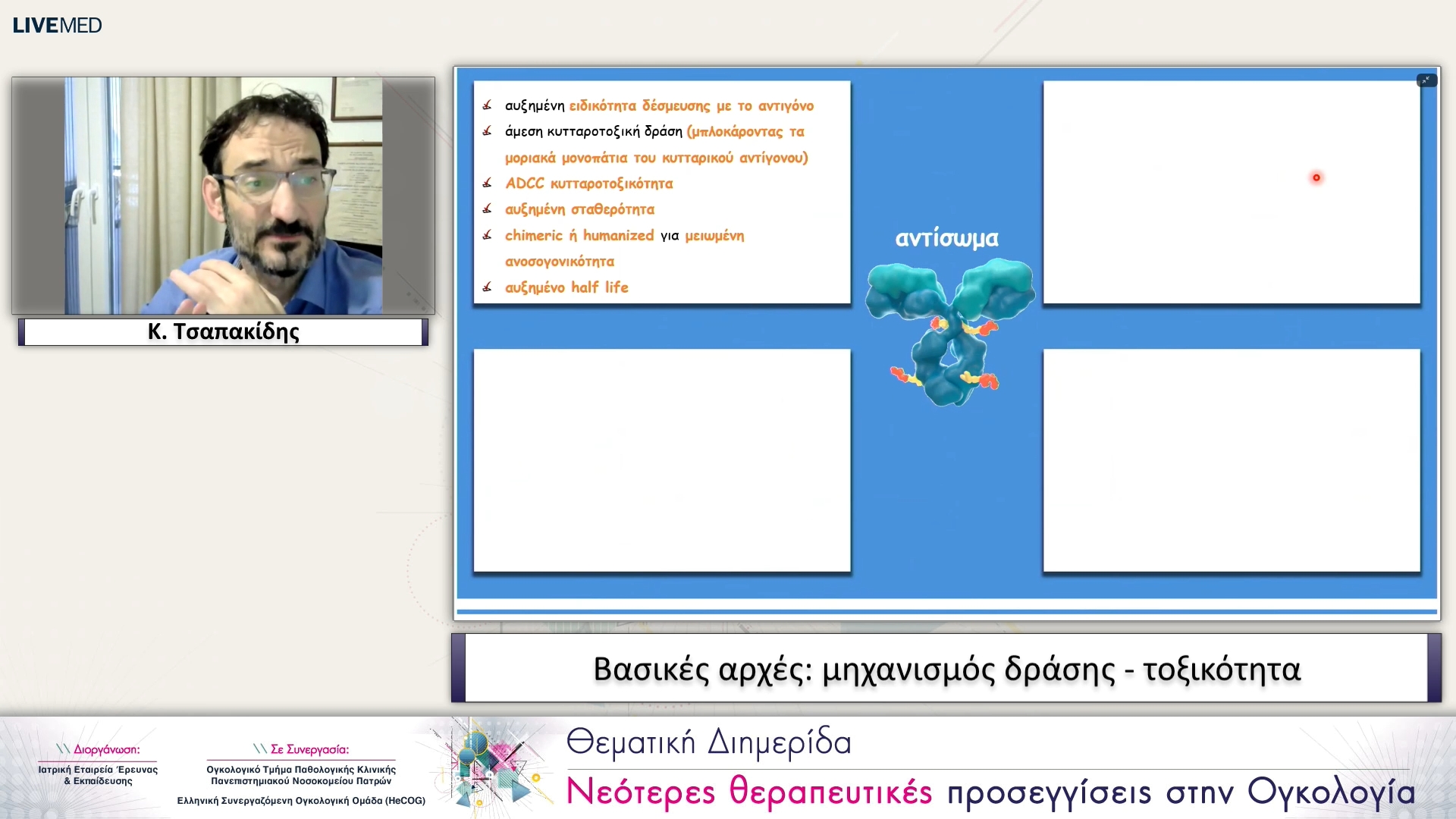Click the Θεματική Διημερίδα banner text
1456x819 pixels.
coord(708,742)
